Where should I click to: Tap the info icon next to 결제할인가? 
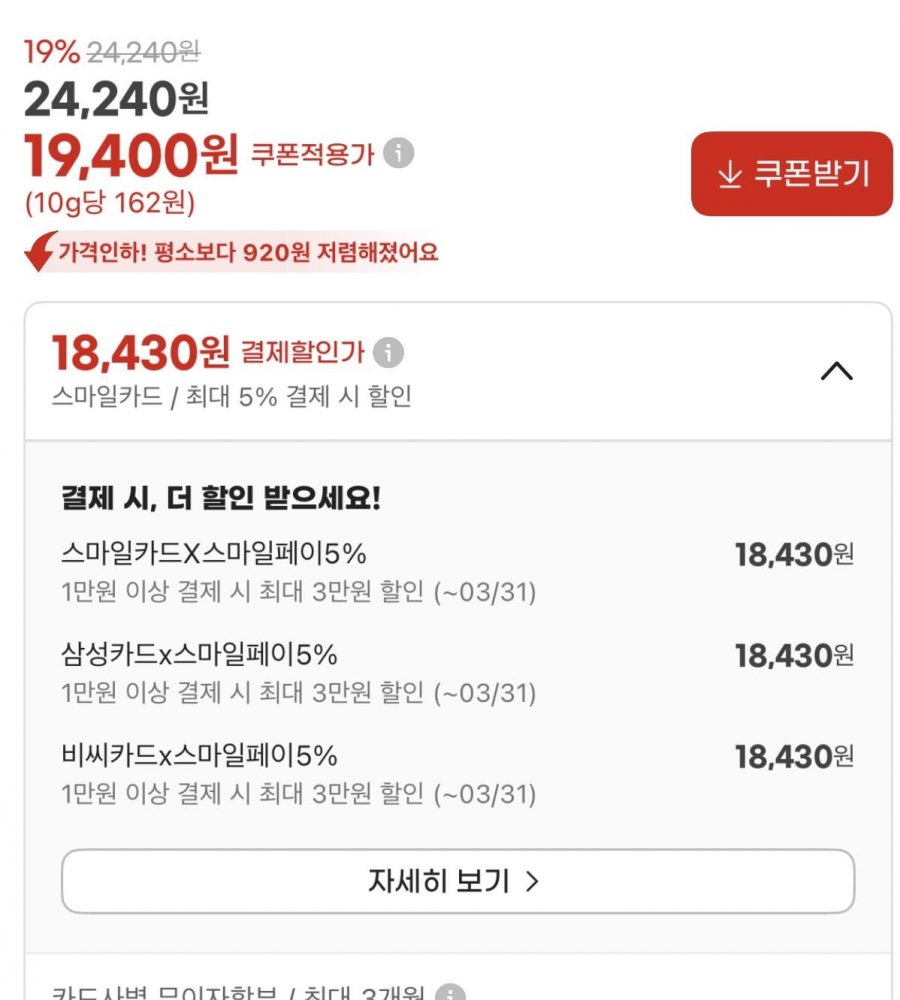point(388,352)
